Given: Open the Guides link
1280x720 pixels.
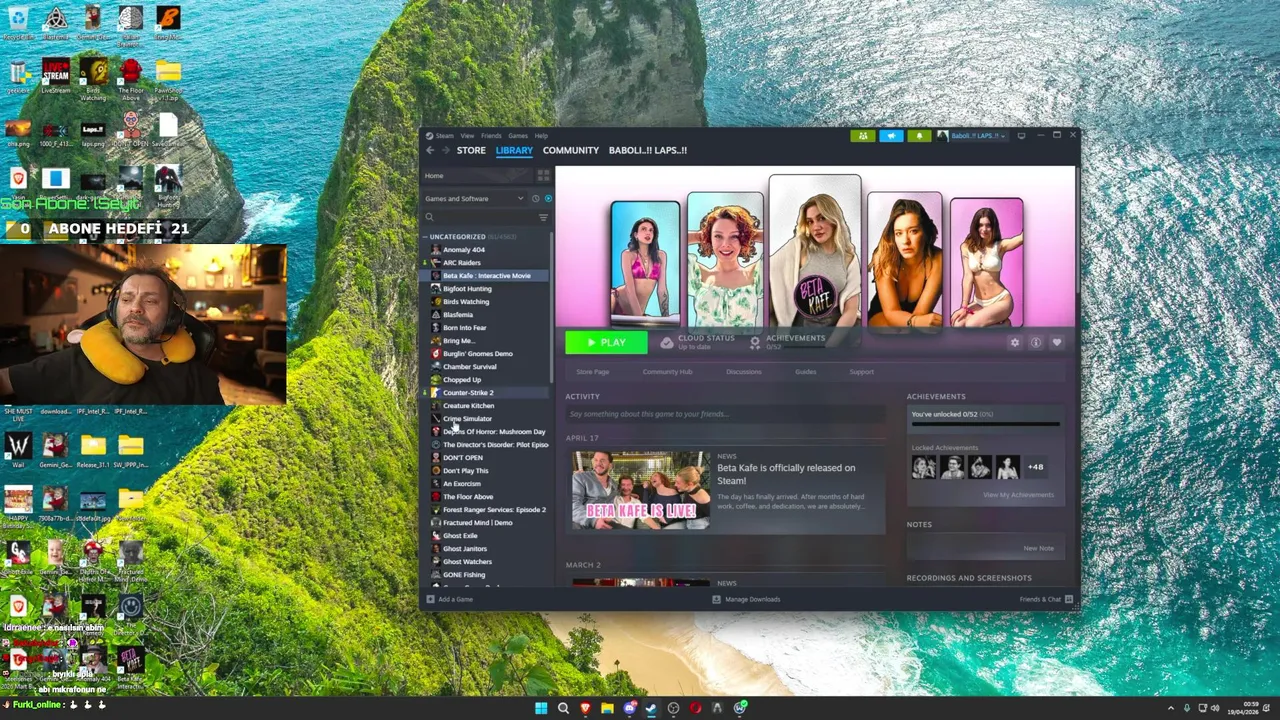Looking at the screenshot, I should 805,372.
